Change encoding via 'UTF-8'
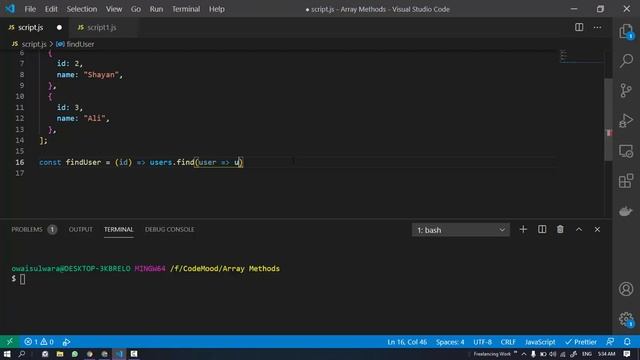Screen dimensions: 640x360 [482, 342]
